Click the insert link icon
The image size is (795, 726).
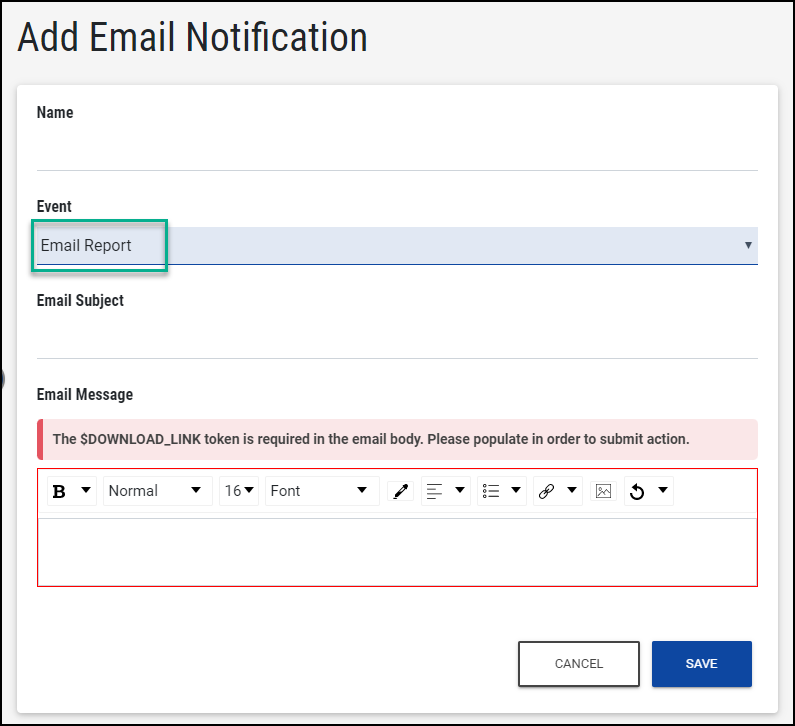click(x=546, y=491)
